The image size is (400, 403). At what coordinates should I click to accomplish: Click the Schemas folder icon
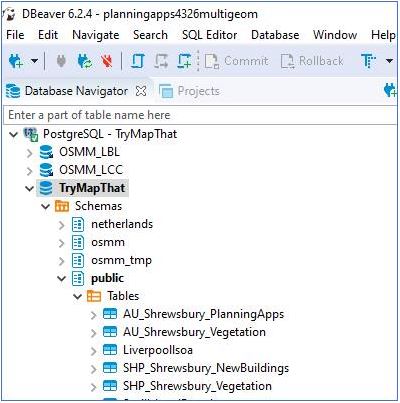click(62, 206)
